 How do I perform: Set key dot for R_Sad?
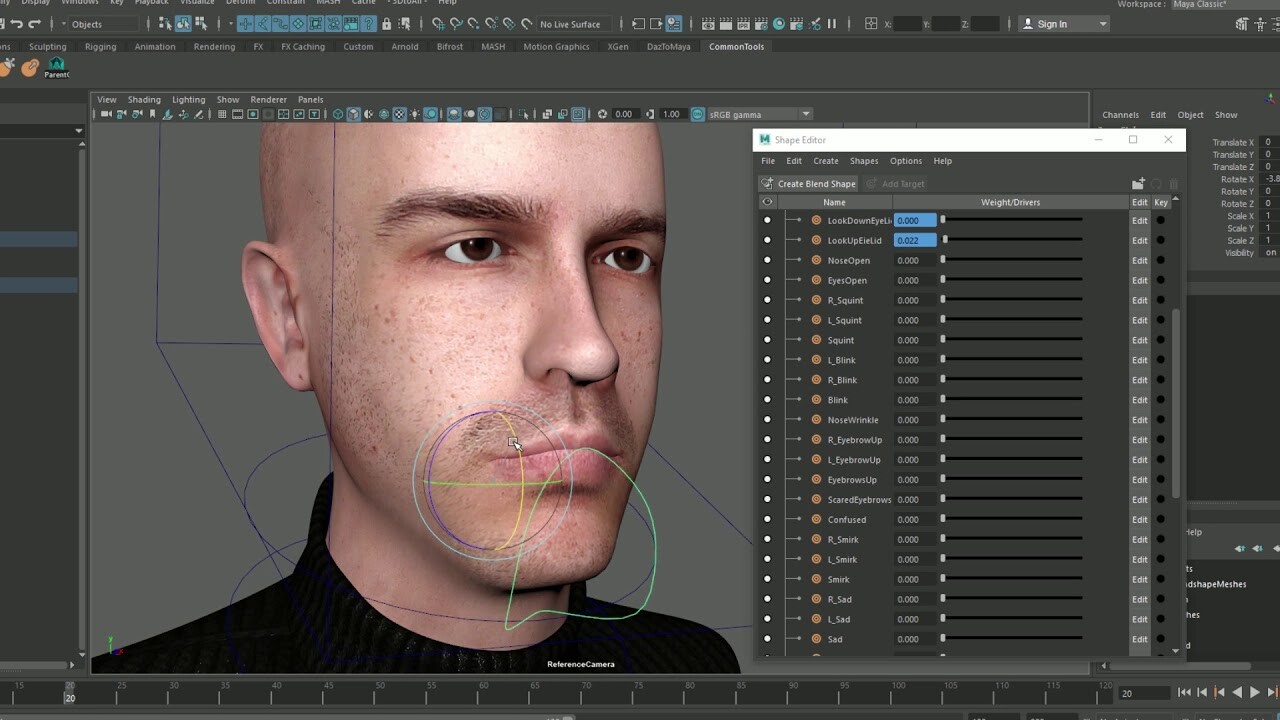pos(1161,600)
